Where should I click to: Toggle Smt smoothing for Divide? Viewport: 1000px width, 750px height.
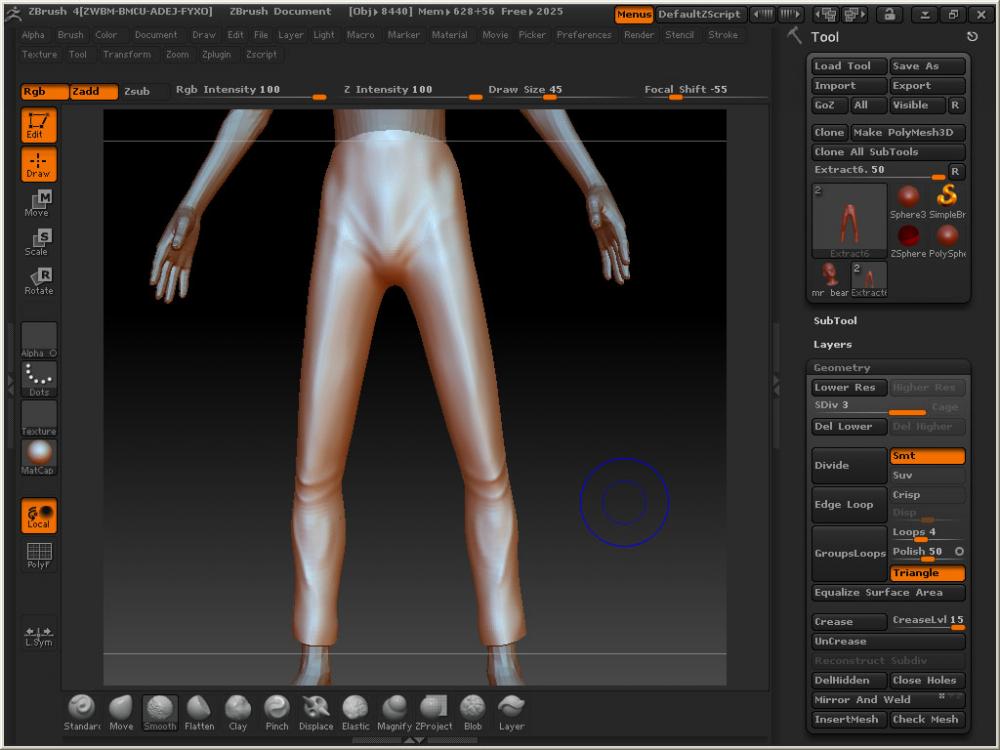926,456
